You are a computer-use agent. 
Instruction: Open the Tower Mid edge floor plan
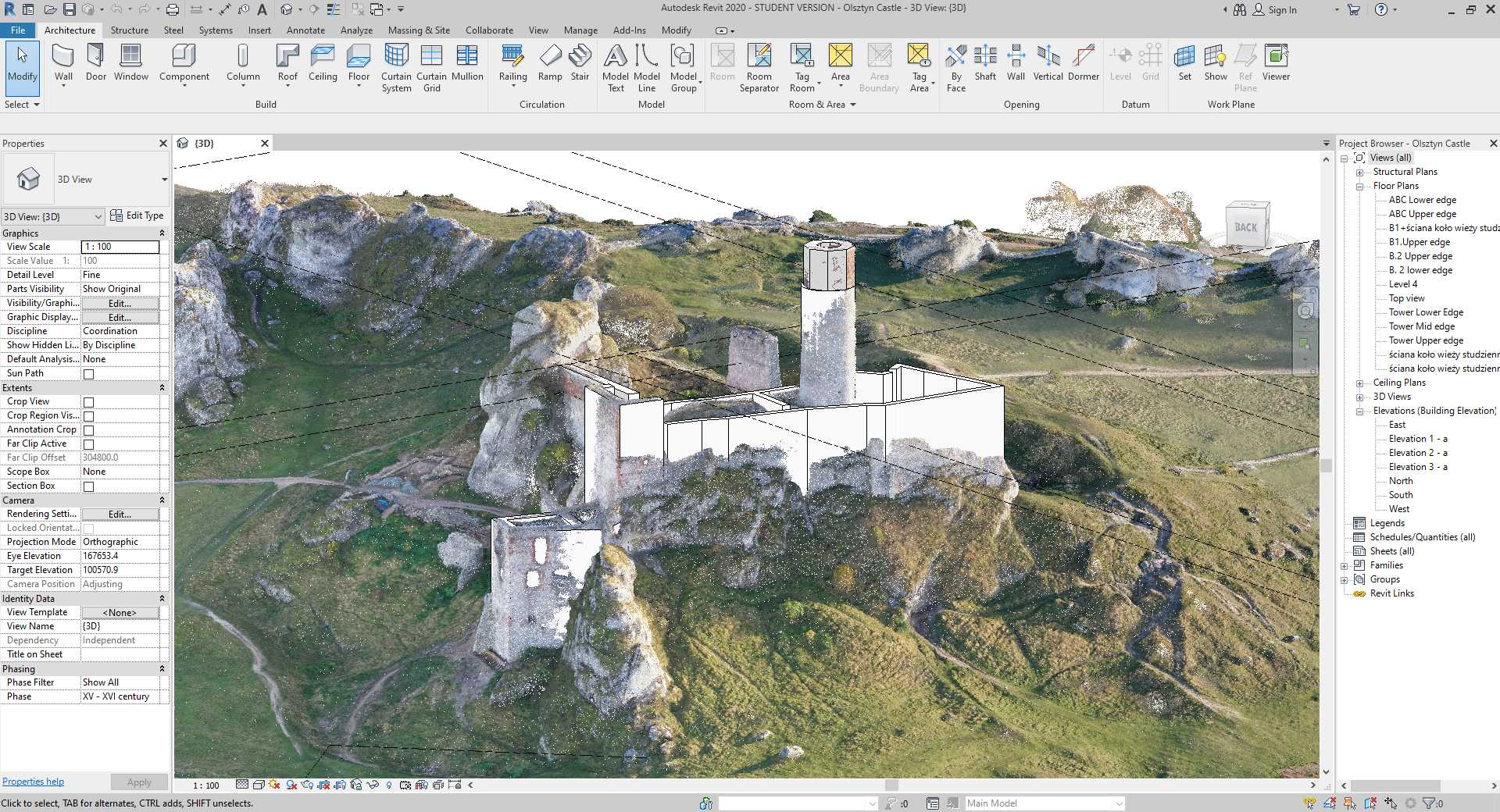1421,326
